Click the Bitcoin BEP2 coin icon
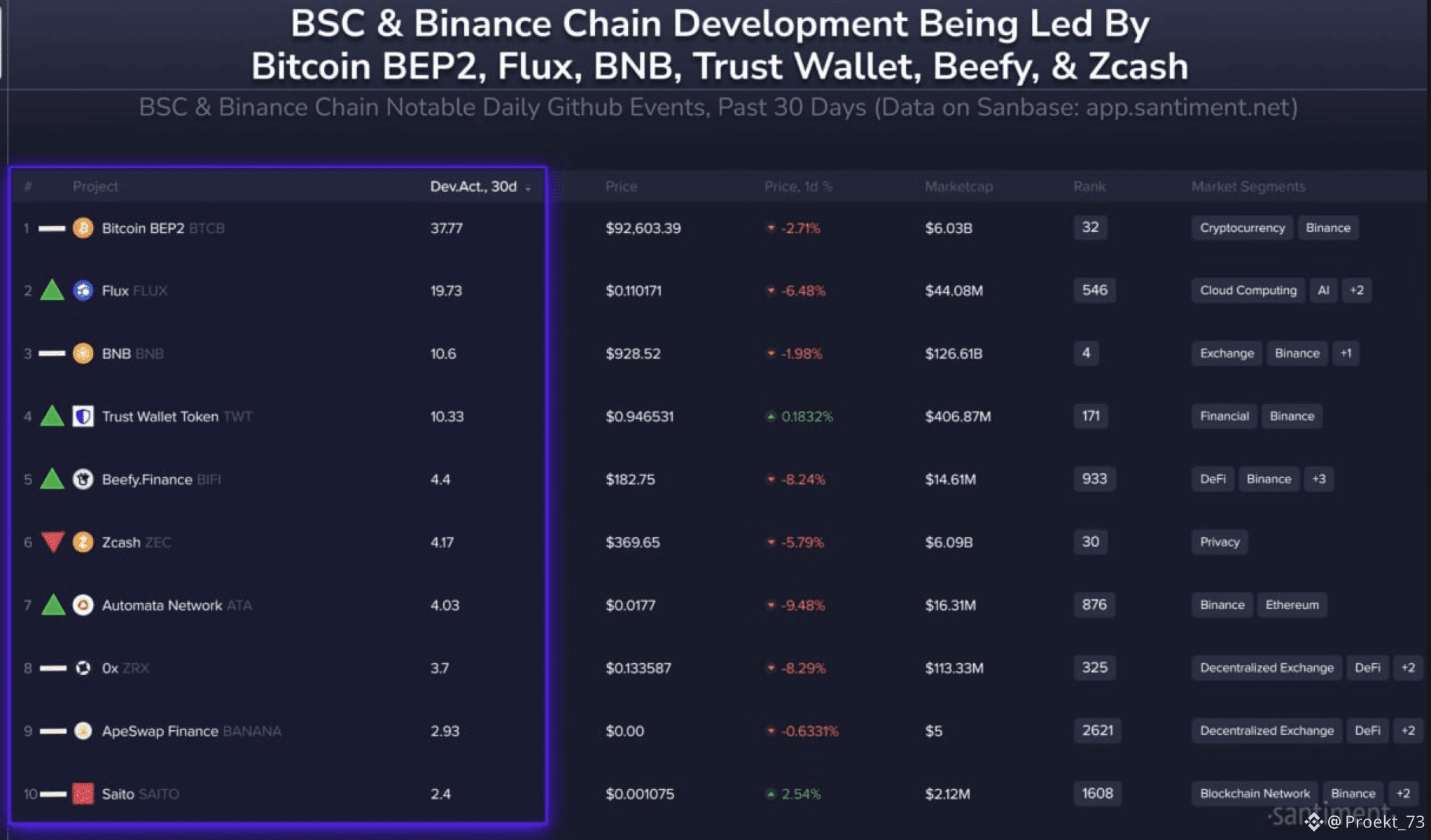Screen dimensions: 1431x840 (83, 228)
